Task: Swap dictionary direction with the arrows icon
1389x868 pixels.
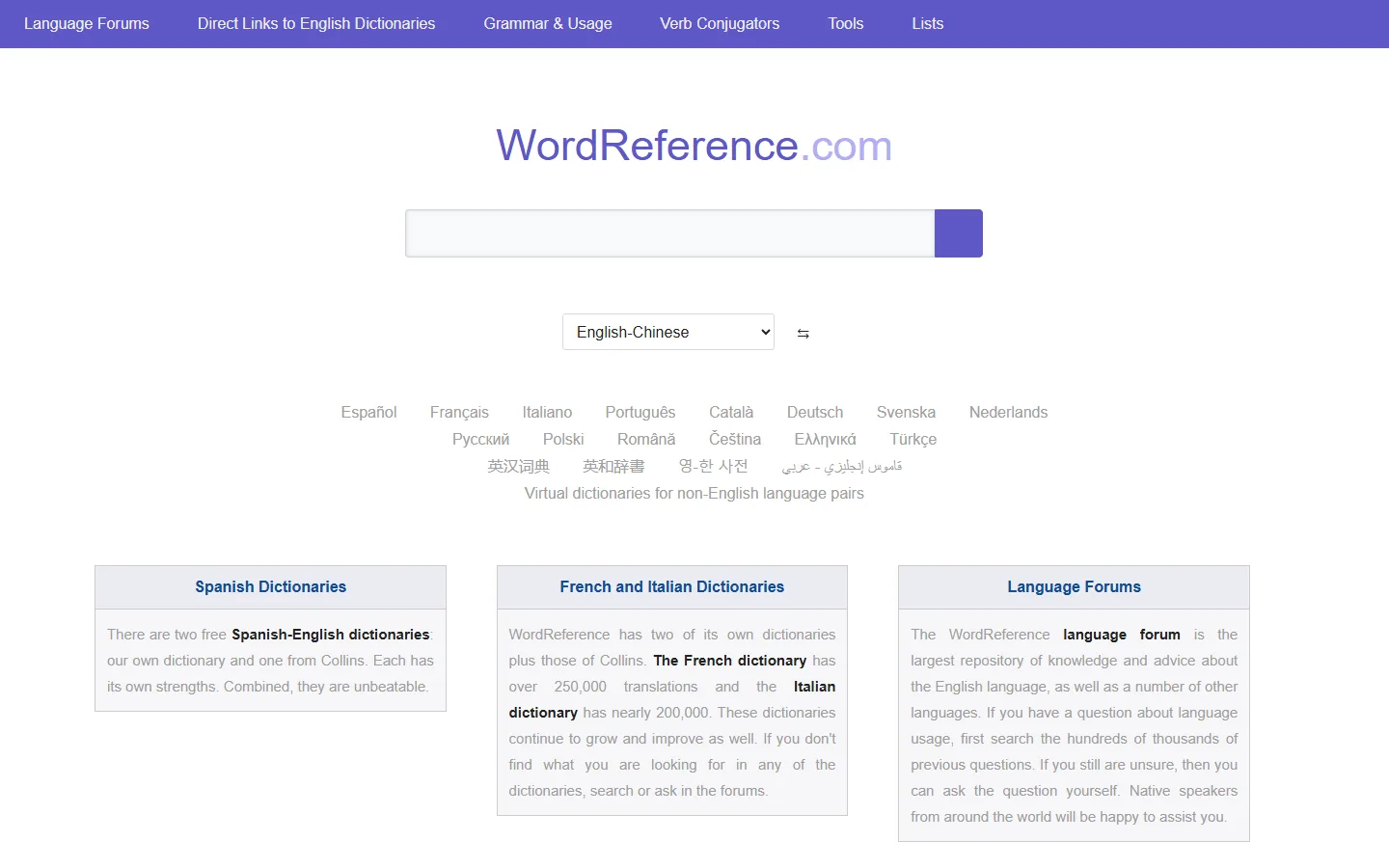Action: point(803,333)
